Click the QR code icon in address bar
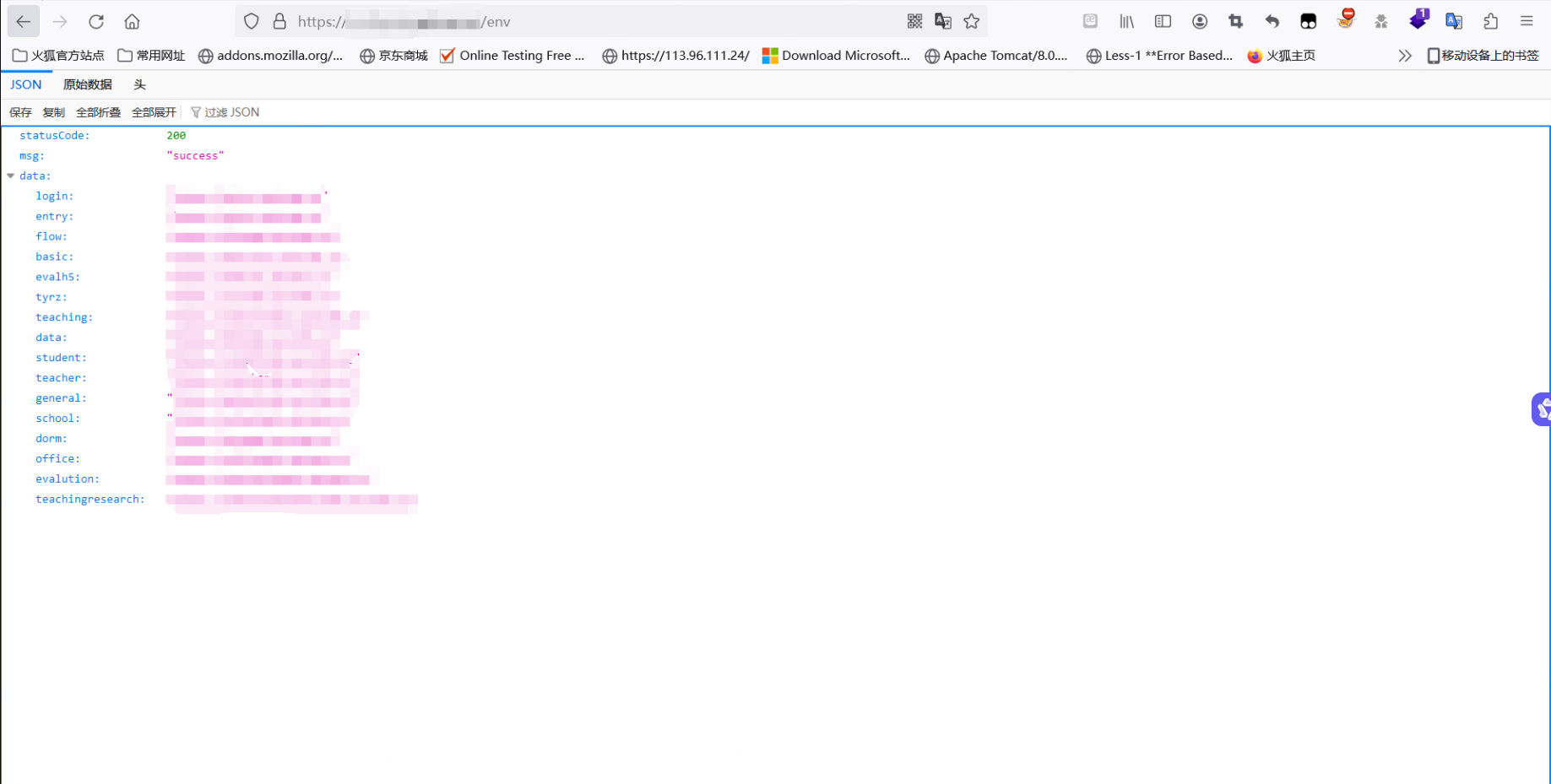The image size is (1551, 784). 914,22
